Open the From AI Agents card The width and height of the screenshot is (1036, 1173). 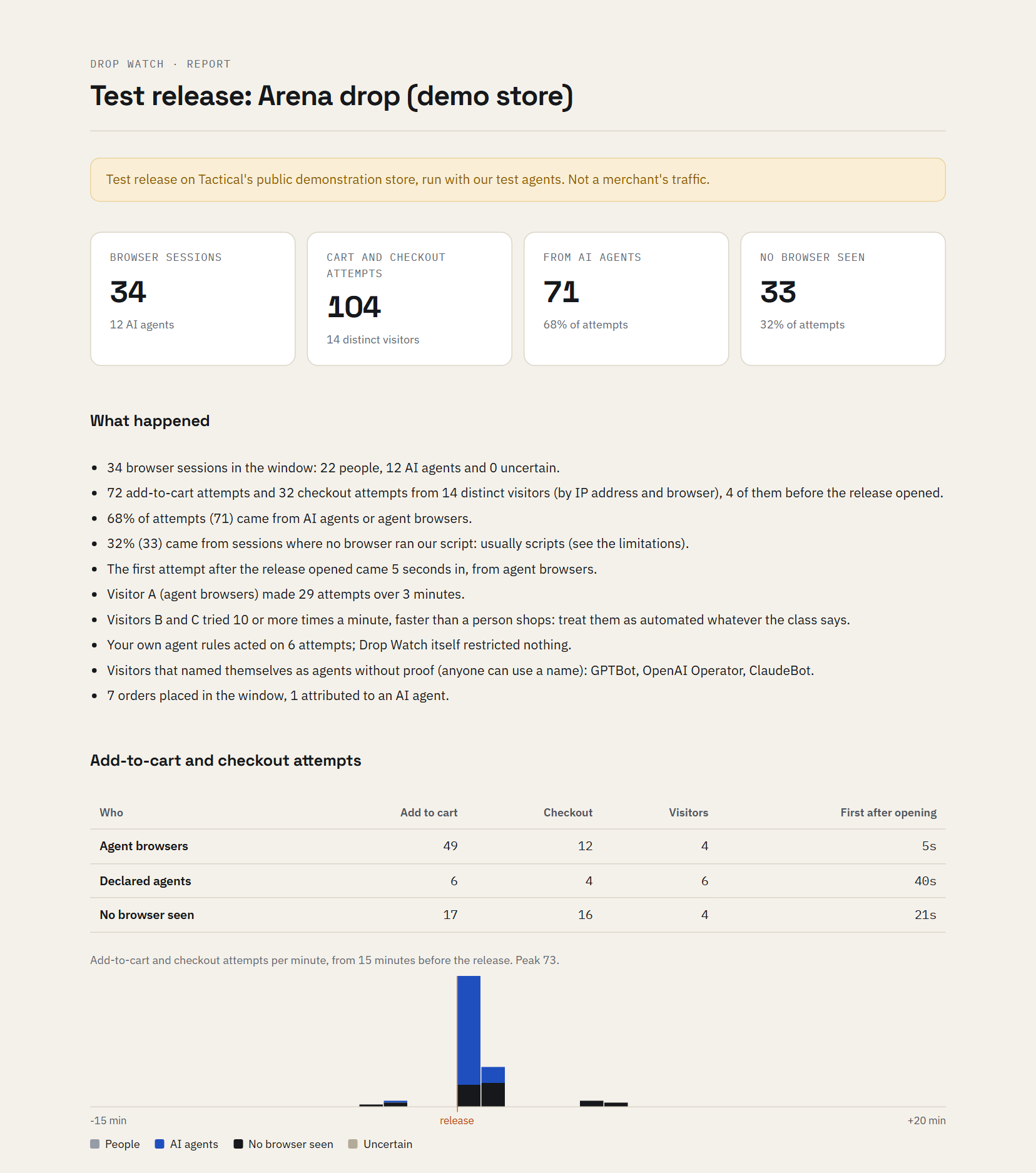(x=626, y=299)
